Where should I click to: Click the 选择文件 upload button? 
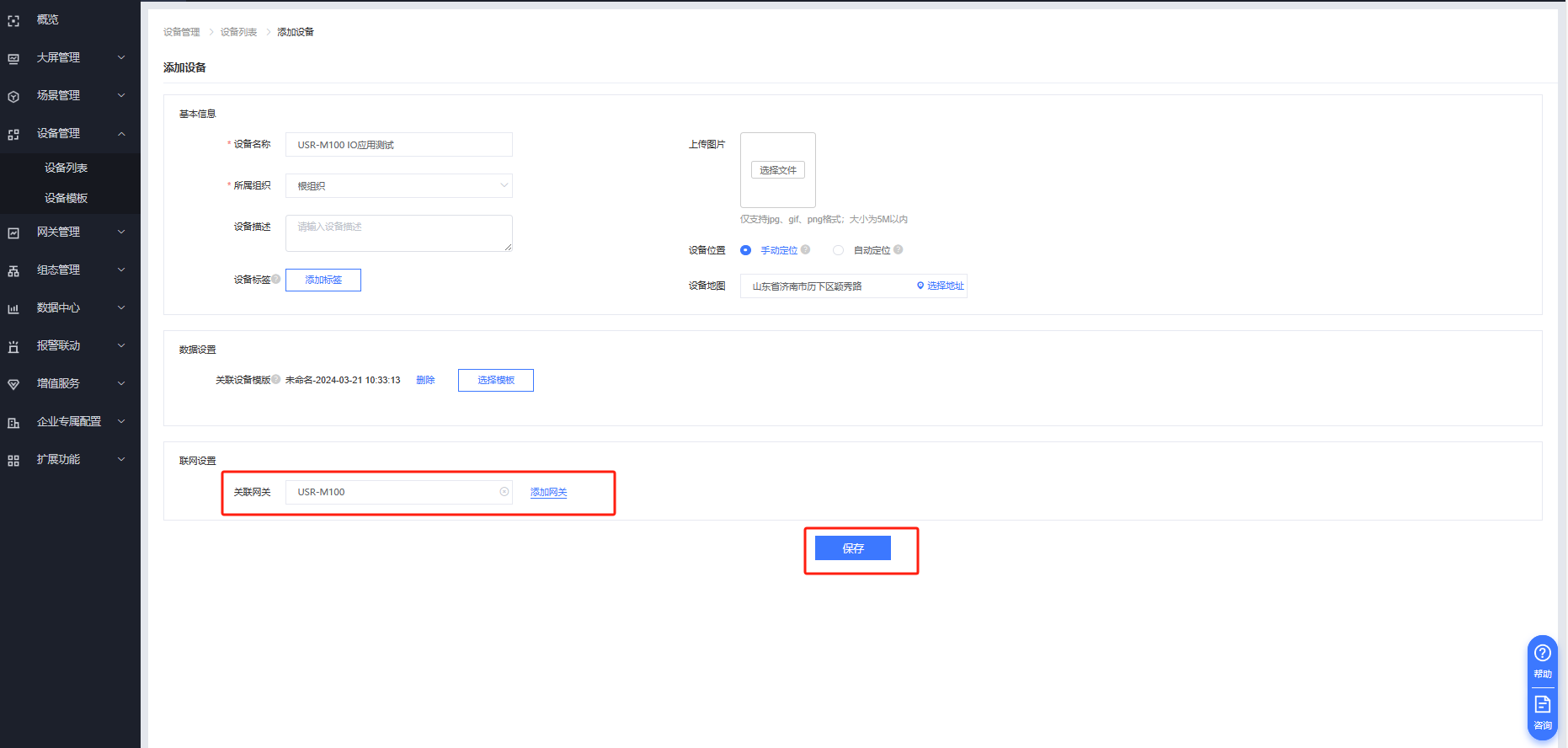778,170
